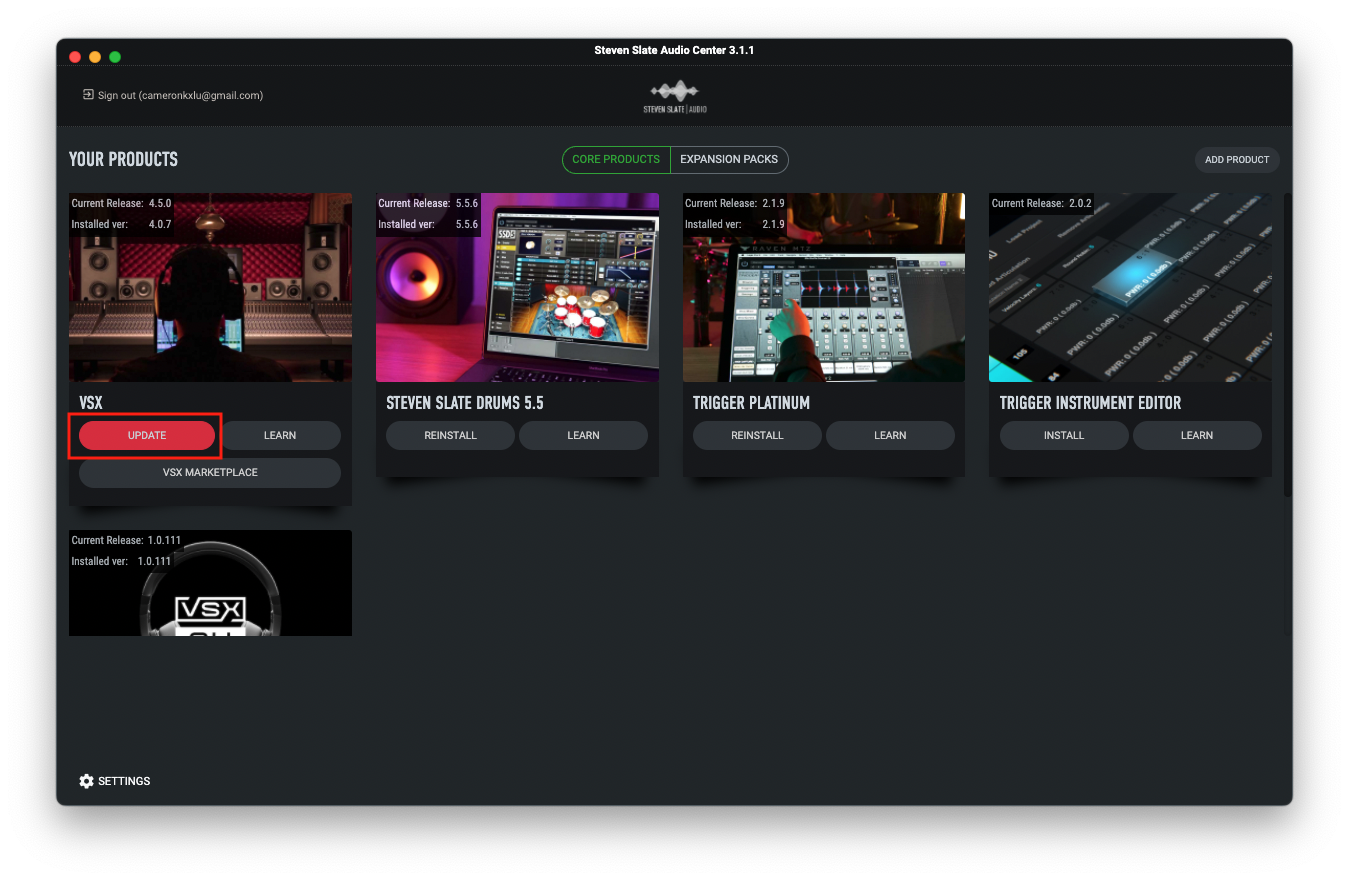Install the Trigger Instrument Editor
The width and height of the screenshot is (1349, 880).
[x=1064, y=435]
